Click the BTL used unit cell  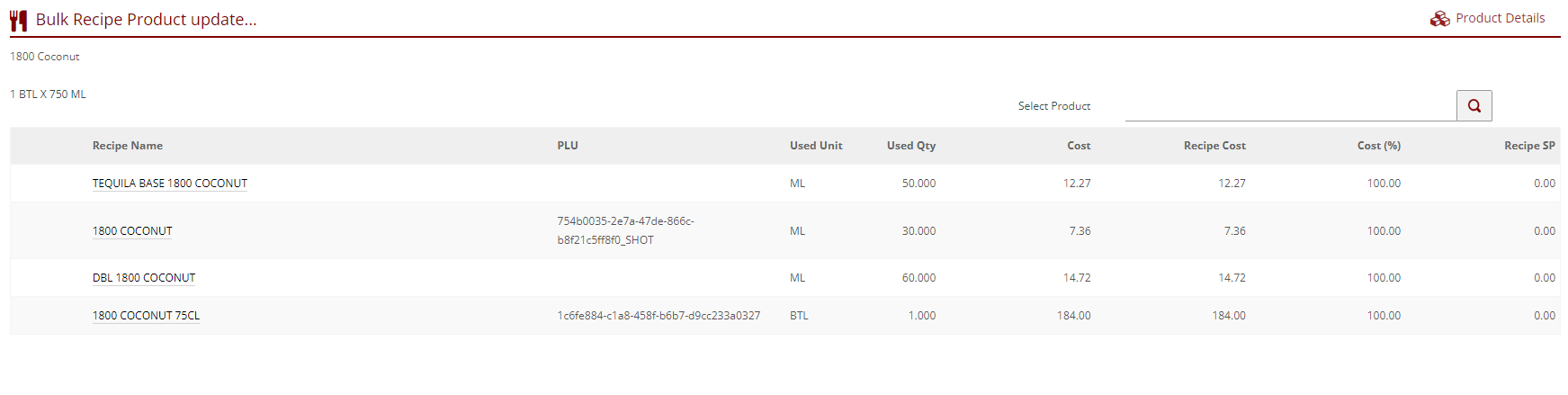(799, 316)
